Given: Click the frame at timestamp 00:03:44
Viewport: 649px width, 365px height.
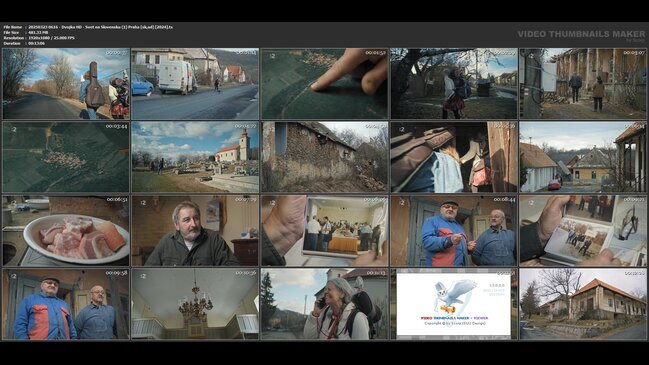Looking at the screenshot, I should tap(66, 157).
